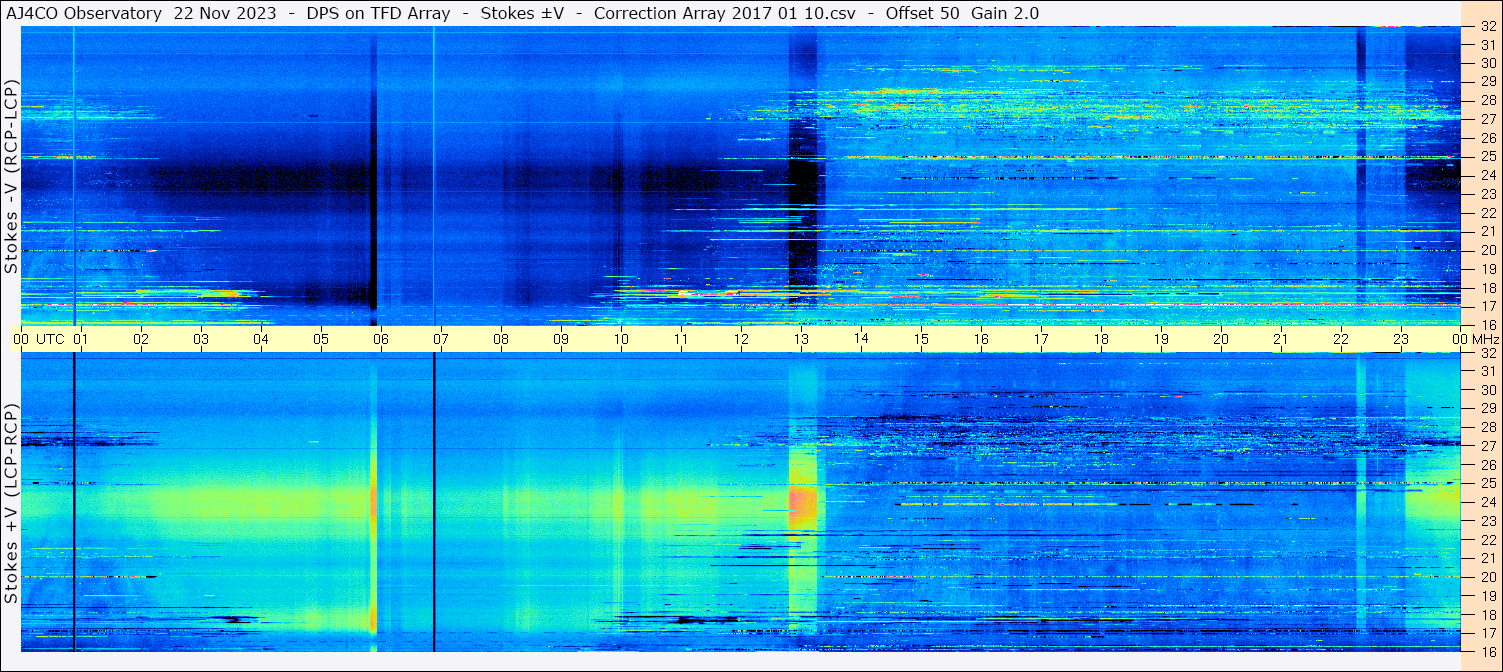
Task: Click the 19 MHz tick of Stokes +V panel
Action: pyautogui.click(x=1488, y=595)
